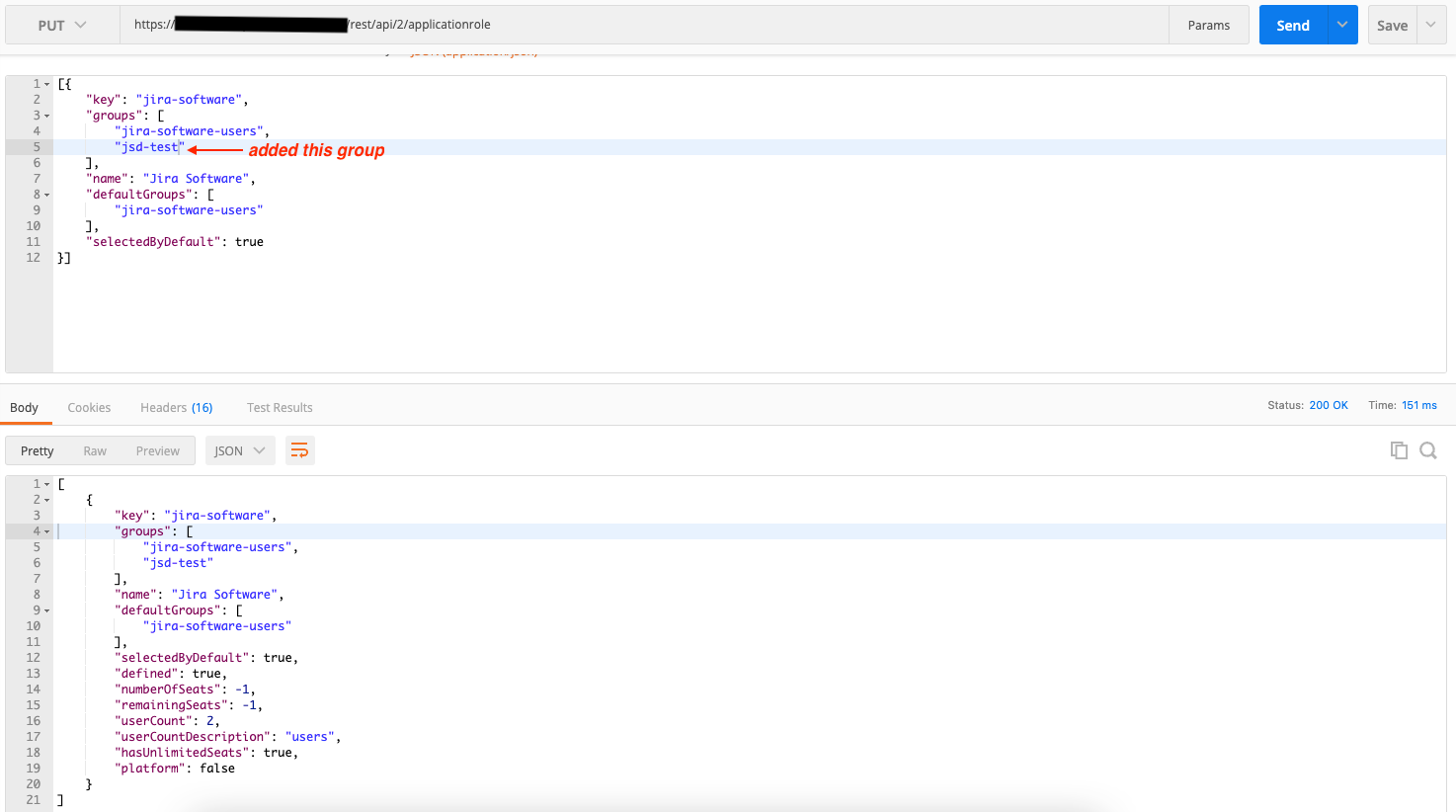Open the Headers (16) tab

(177, 407)
